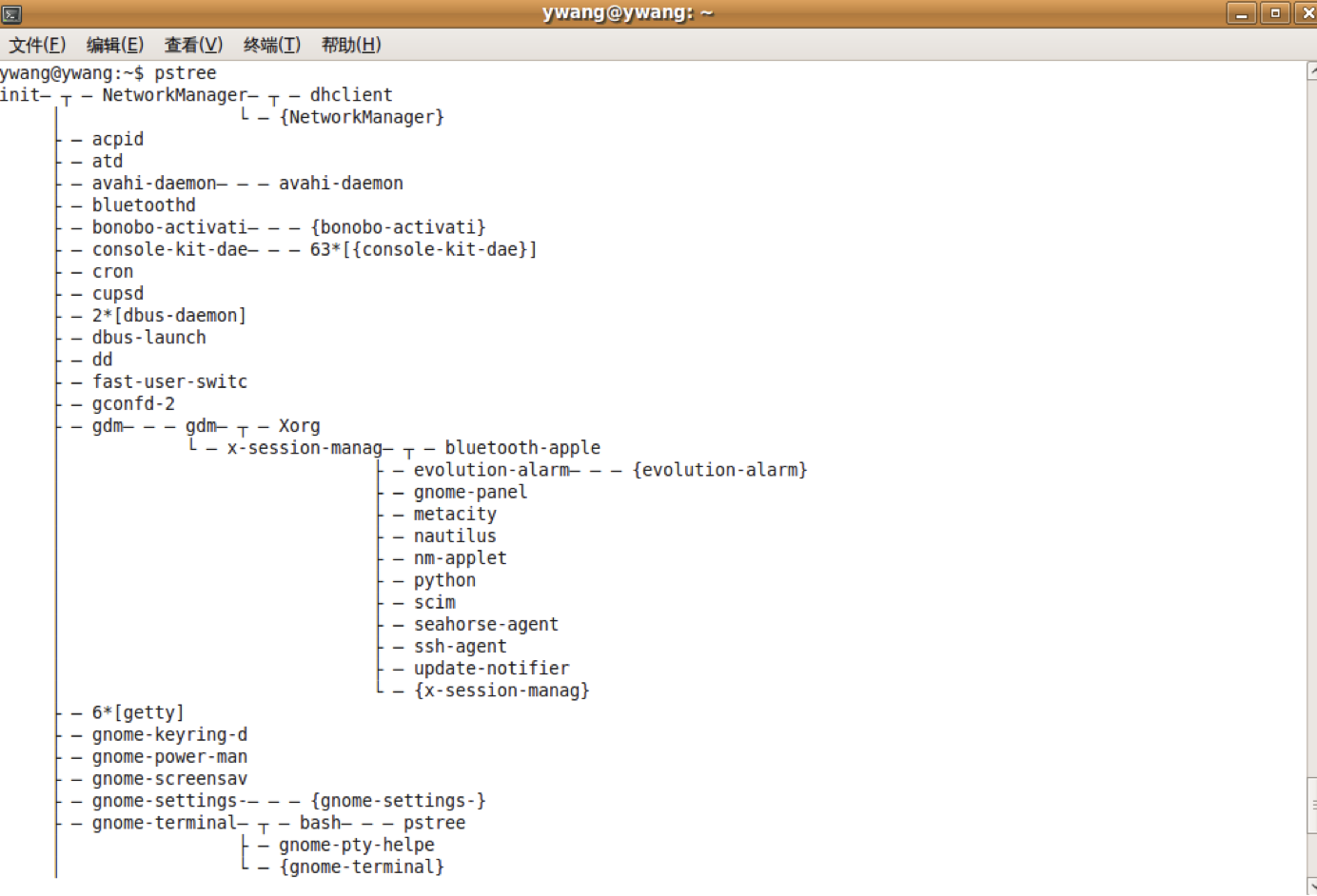The image size is (1317, 896).
Task: Click the 'cron' process line
Action: [112, 272]
